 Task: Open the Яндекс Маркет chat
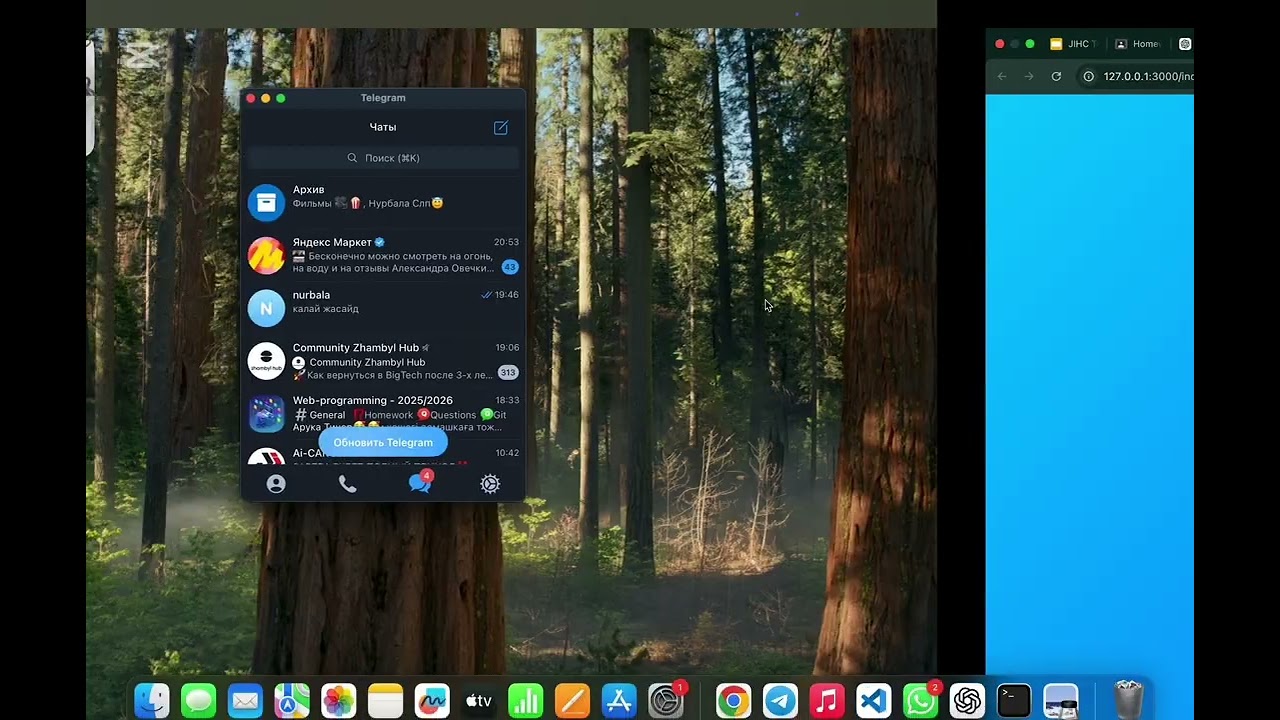pyautogui.click(x=383, y=255)
